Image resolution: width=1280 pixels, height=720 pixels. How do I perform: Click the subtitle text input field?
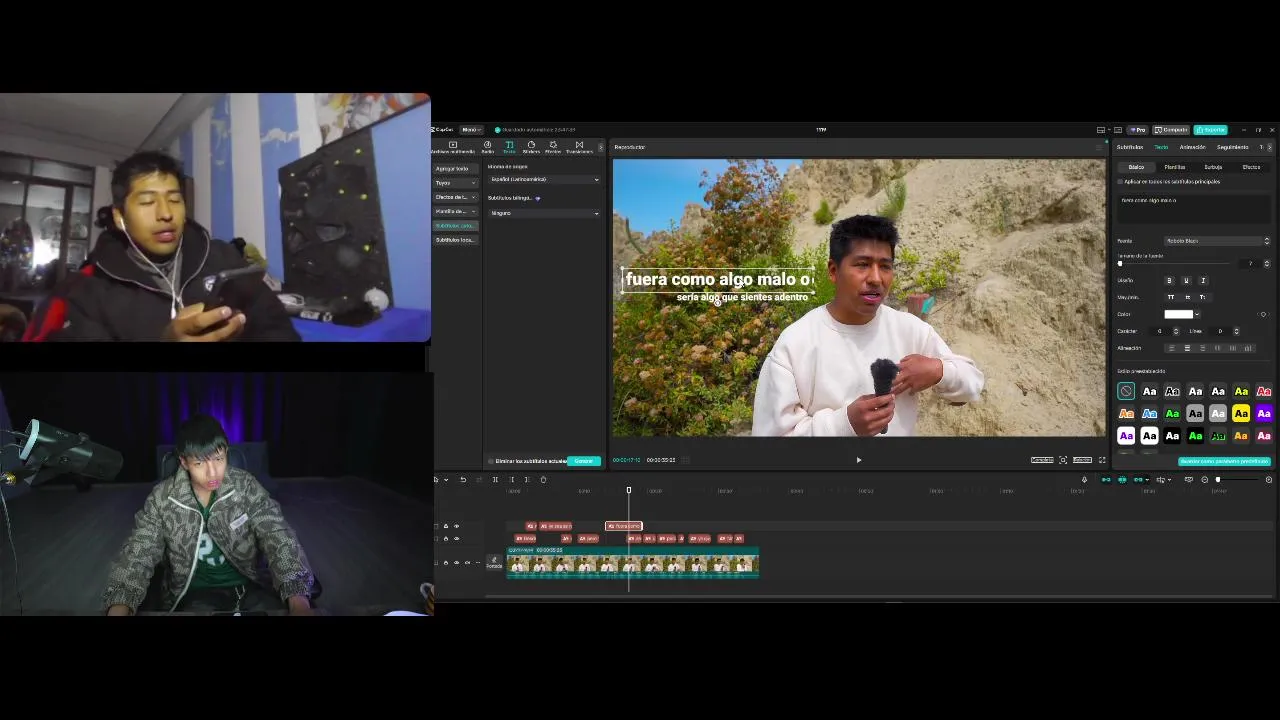click(x=1193, y=210)
